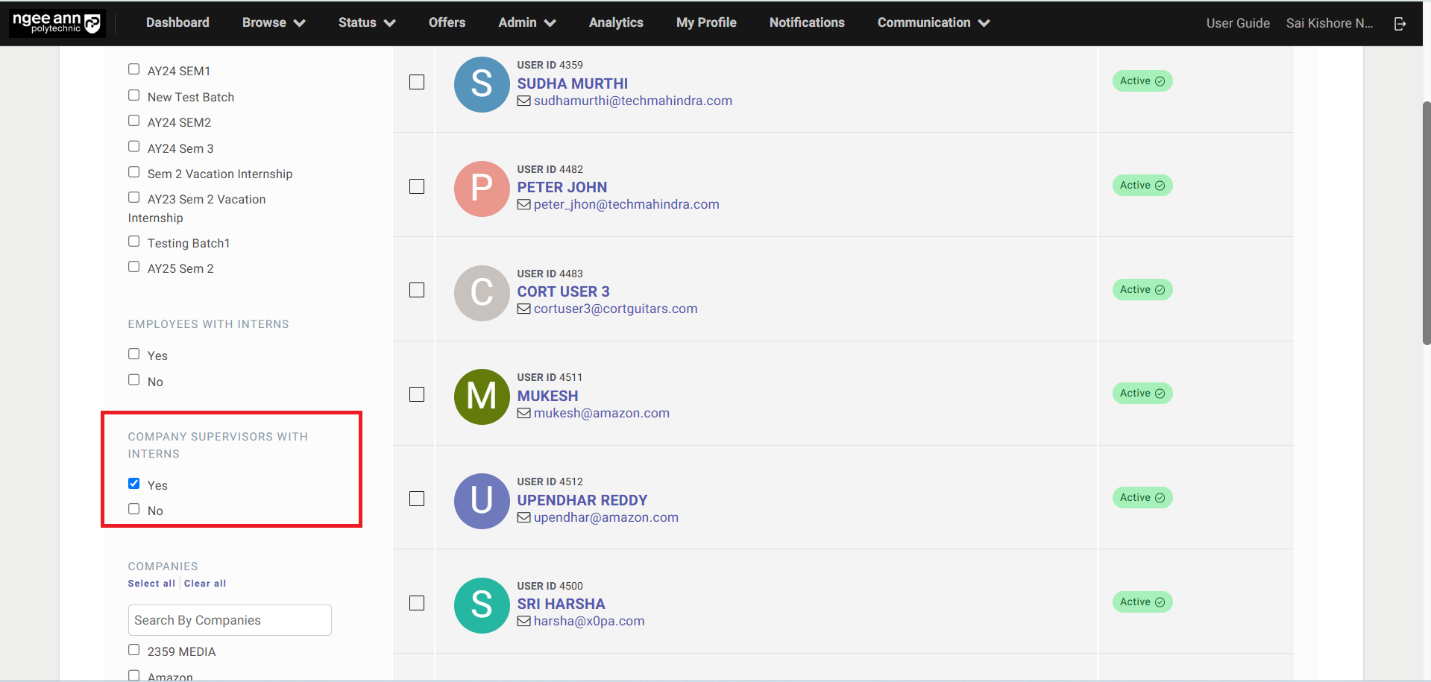
Task: Go to the Analytics page
Action: (616, 23)
